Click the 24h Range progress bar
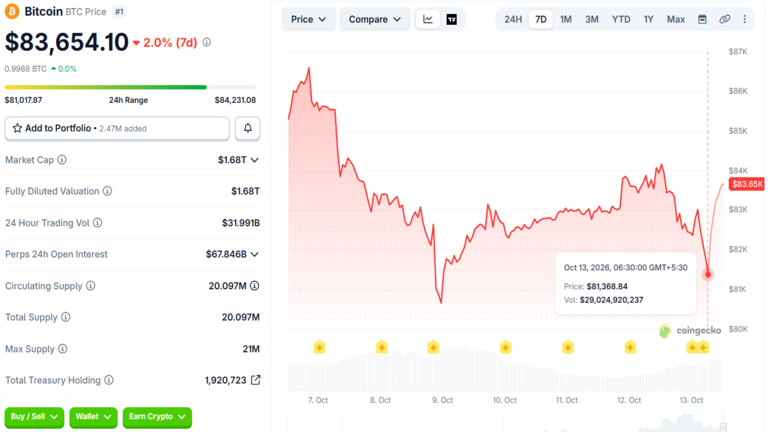This screenshot has width=768, height=432. (x=130, y=87)
